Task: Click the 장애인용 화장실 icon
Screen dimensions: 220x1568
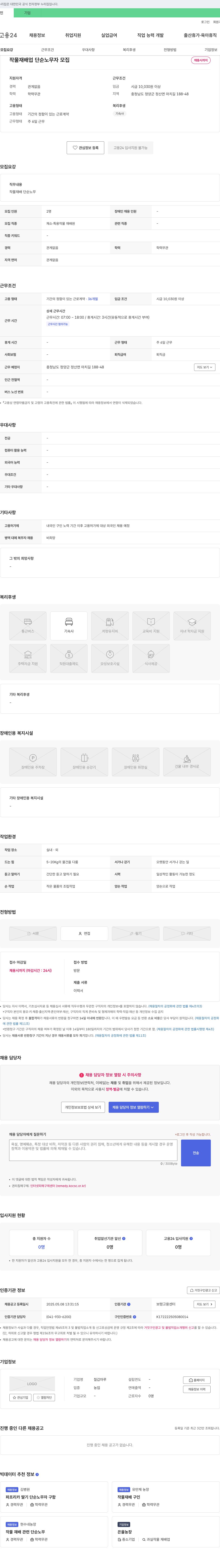Action: coord(135,762)
